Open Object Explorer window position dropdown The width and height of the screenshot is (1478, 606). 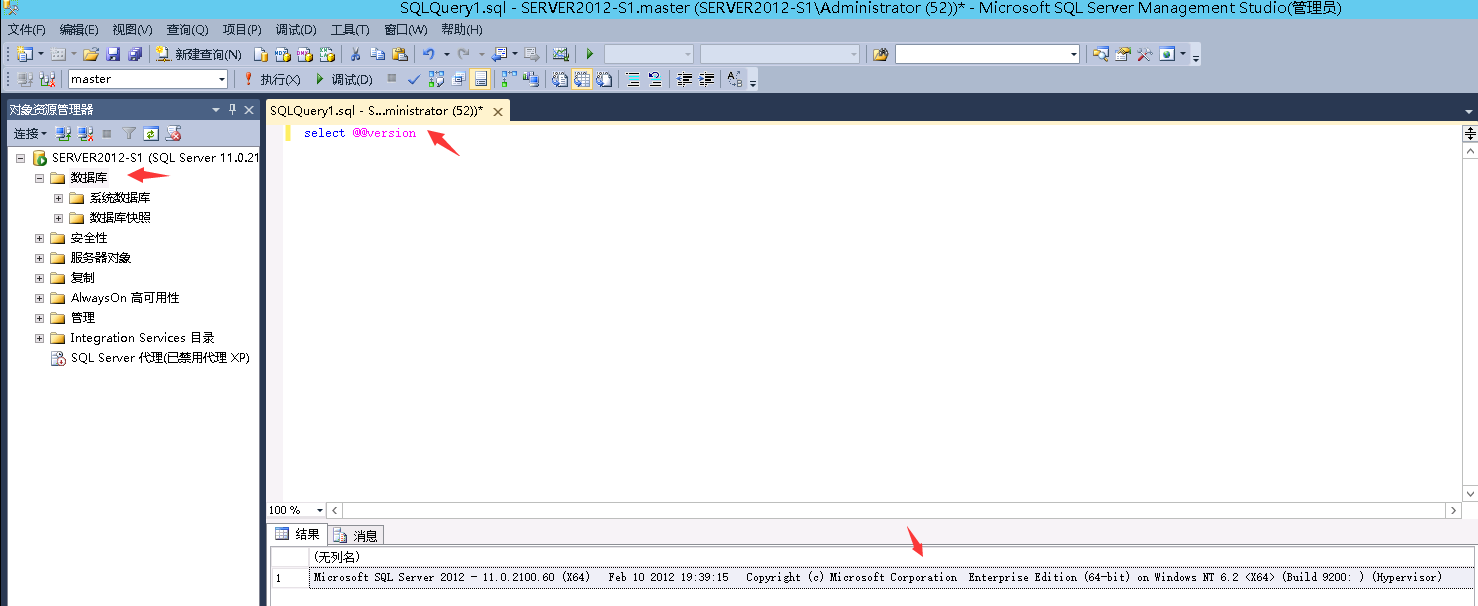coord(216,109)
